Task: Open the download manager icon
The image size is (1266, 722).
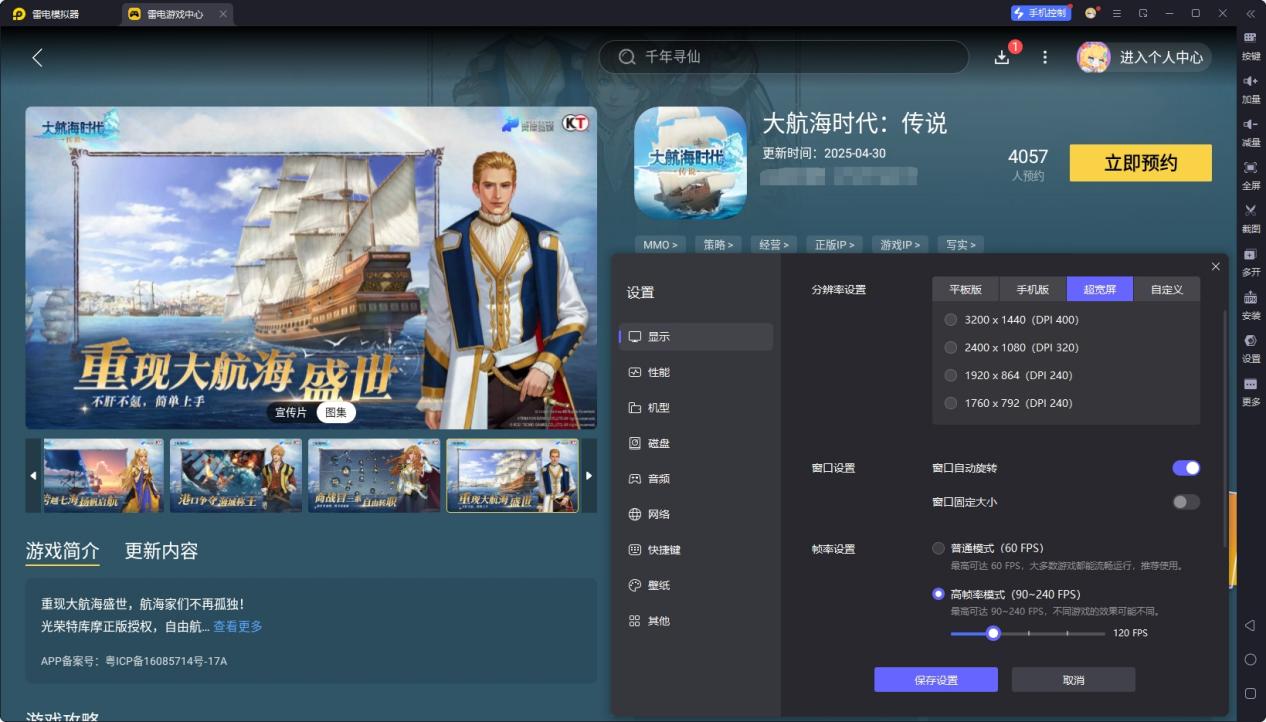Action: pyautogui.click(x=1002, y=58)
